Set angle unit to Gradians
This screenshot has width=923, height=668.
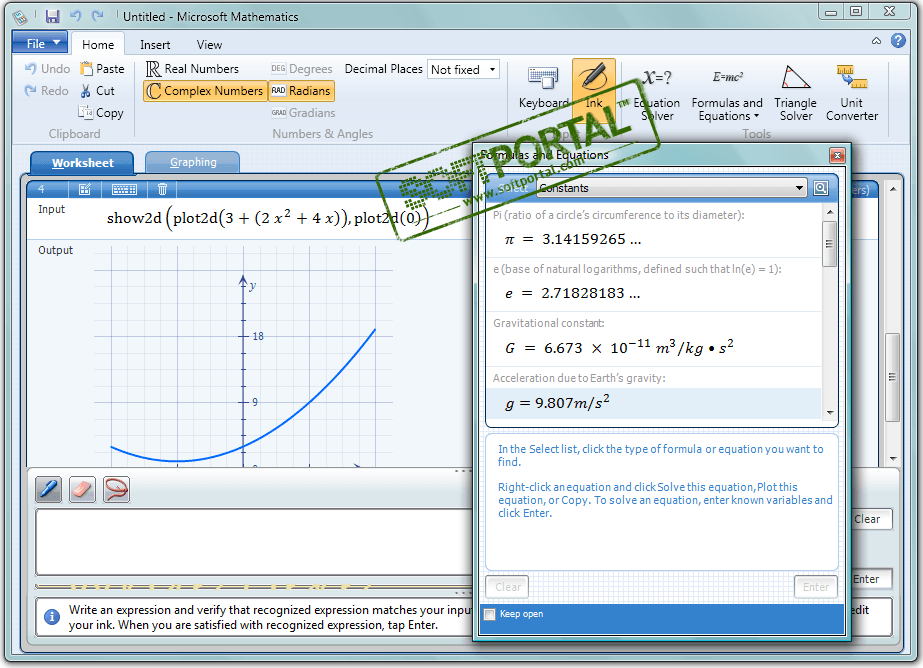[303, 112]
